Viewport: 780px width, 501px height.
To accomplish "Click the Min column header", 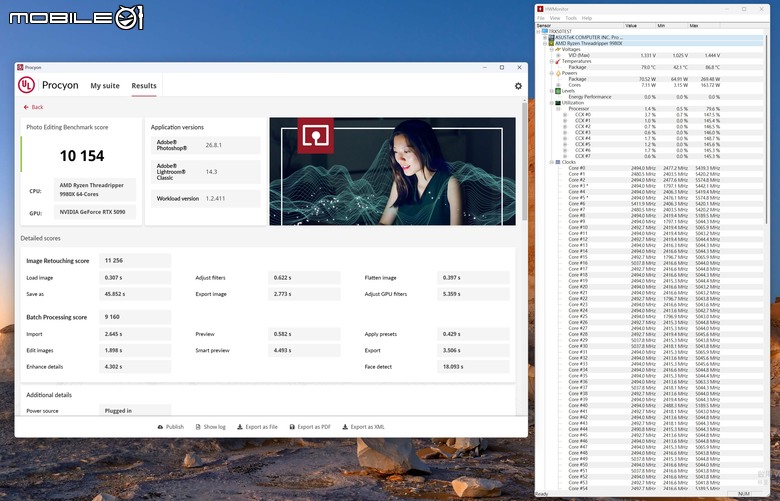I will point(672,25).
